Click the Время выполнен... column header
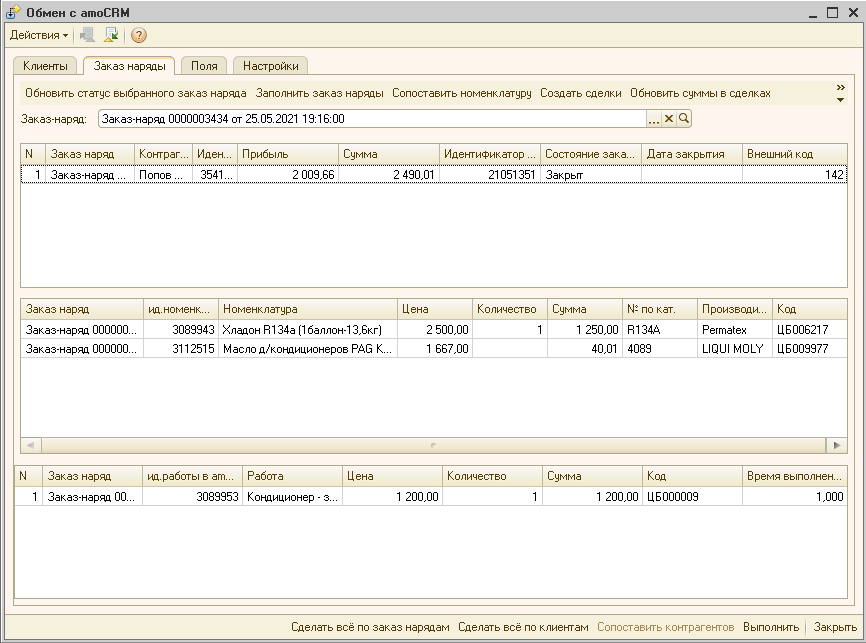Screen dimensions: 866x643 795,476
